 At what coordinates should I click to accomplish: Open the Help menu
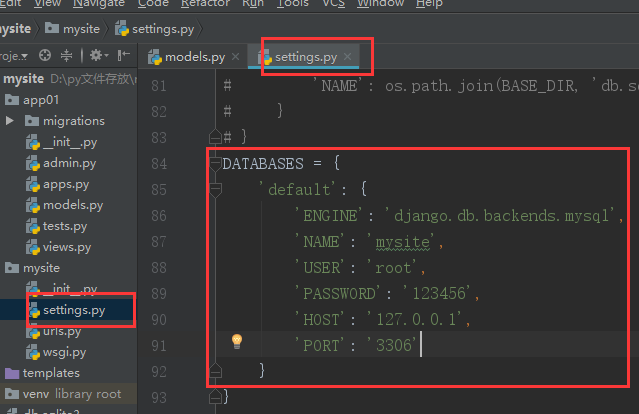click(429, 3)
